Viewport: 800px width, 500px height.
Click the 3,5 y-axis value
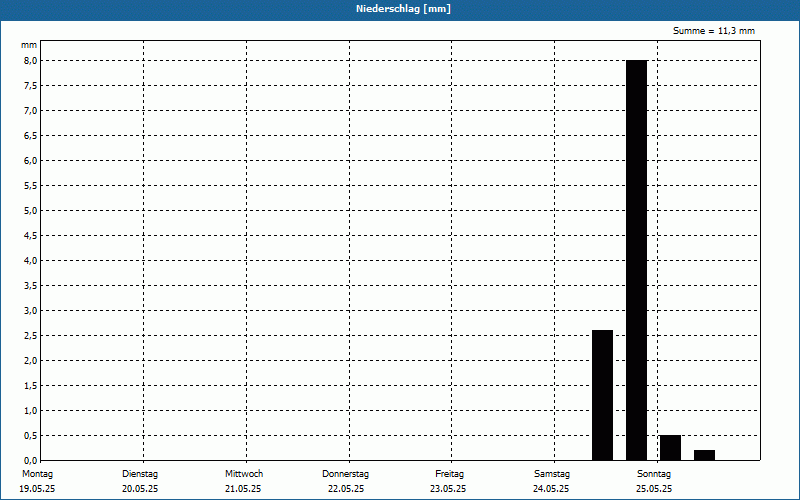(31, 286)
